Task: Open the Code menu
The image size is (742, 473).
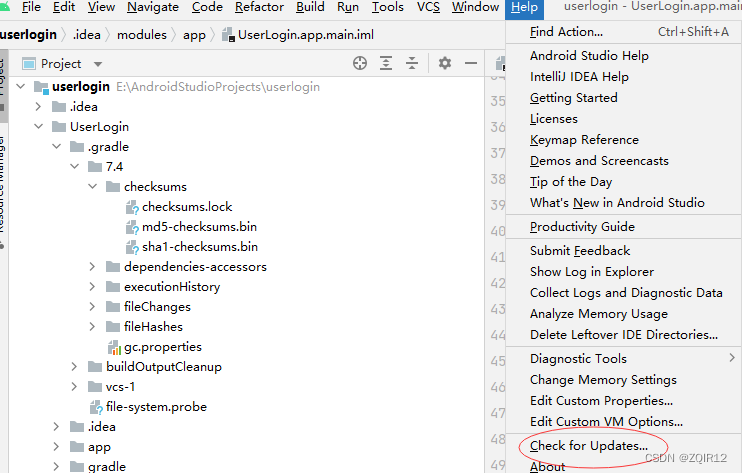Action: tap(207, 7)
